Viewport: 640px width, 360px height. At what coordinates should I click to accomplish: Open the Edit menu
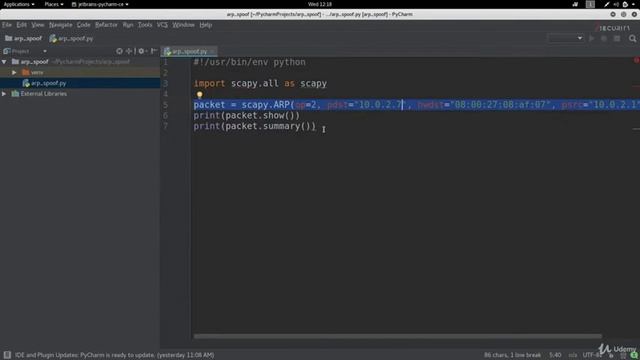[x=21, y=25]
